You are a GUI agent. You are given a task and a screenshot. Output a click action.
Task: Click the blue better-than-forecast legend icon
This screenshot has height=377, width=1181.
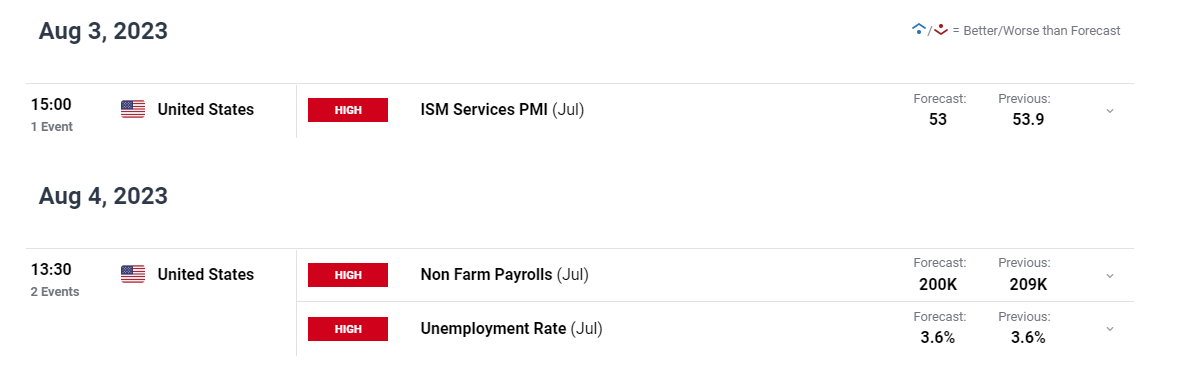(x=918, y=30)
